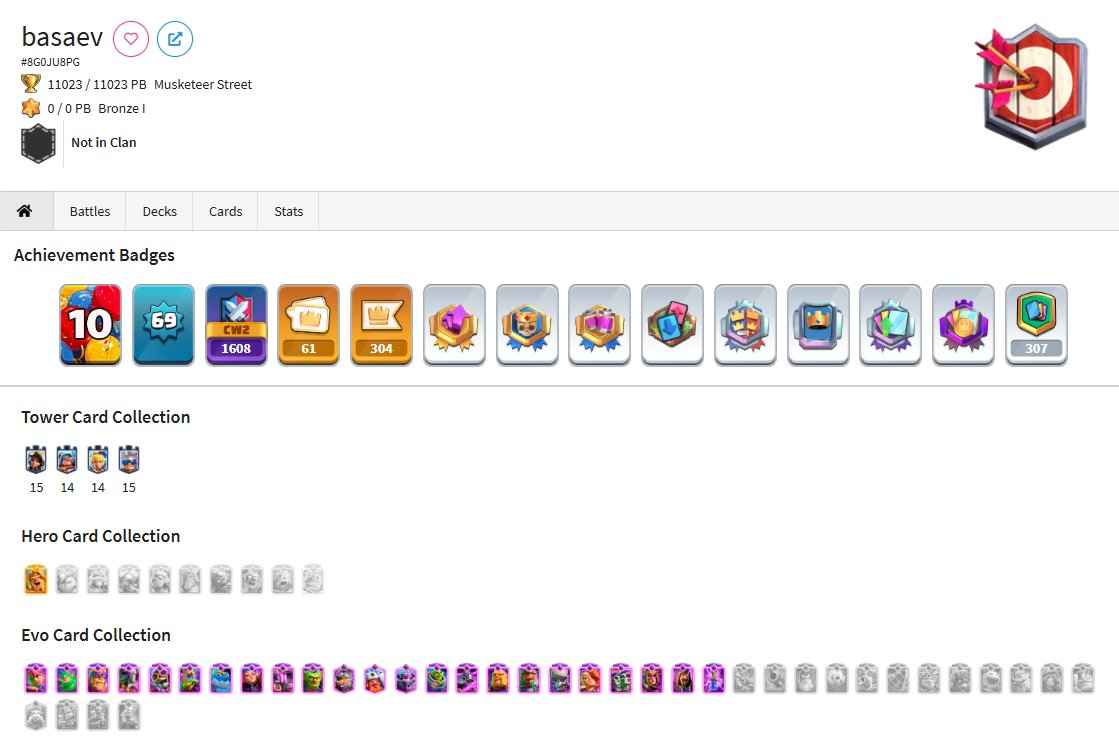Open the Decks tab
The image size is (1119, 746).
click(159, 211)
